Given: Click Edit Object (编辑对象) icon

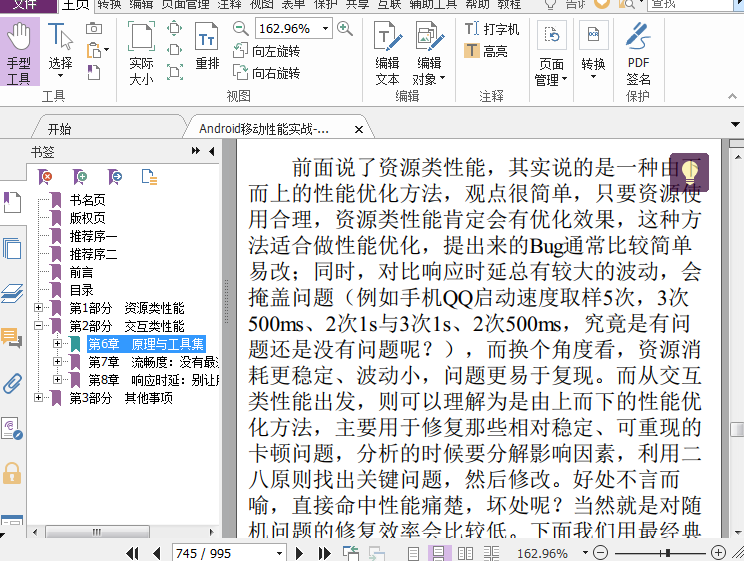Looking at the screenshot, I should pos(429,36).
